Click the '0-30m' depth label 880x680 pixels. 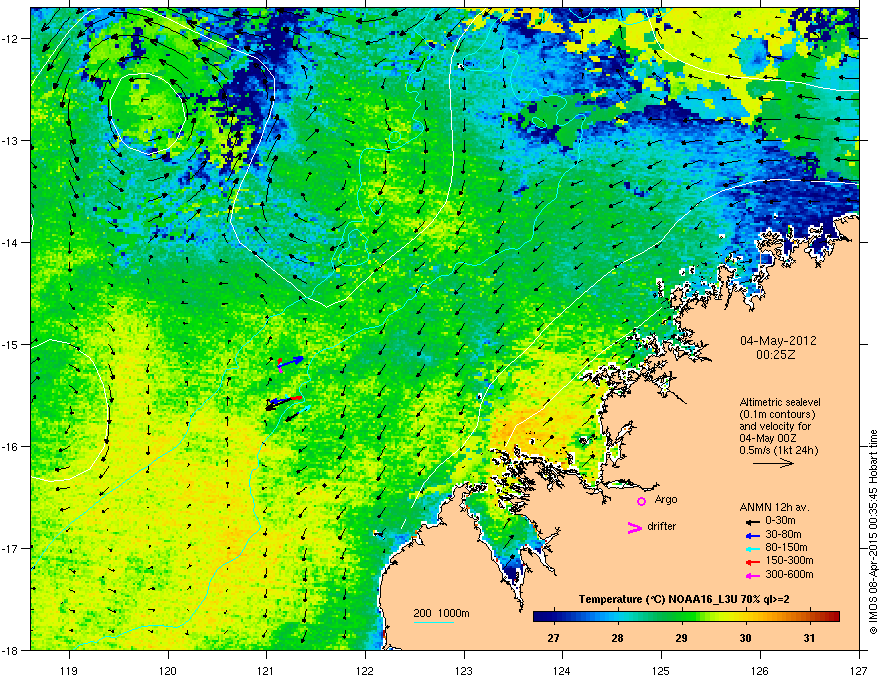781,520
